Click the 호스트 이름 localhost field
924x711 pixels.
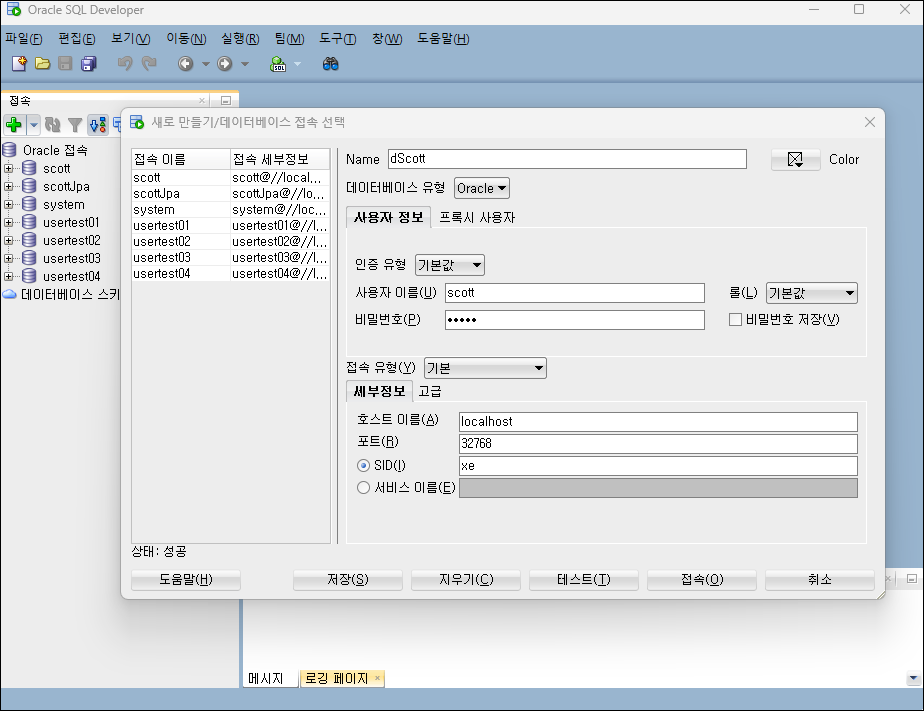pos(658,422)
